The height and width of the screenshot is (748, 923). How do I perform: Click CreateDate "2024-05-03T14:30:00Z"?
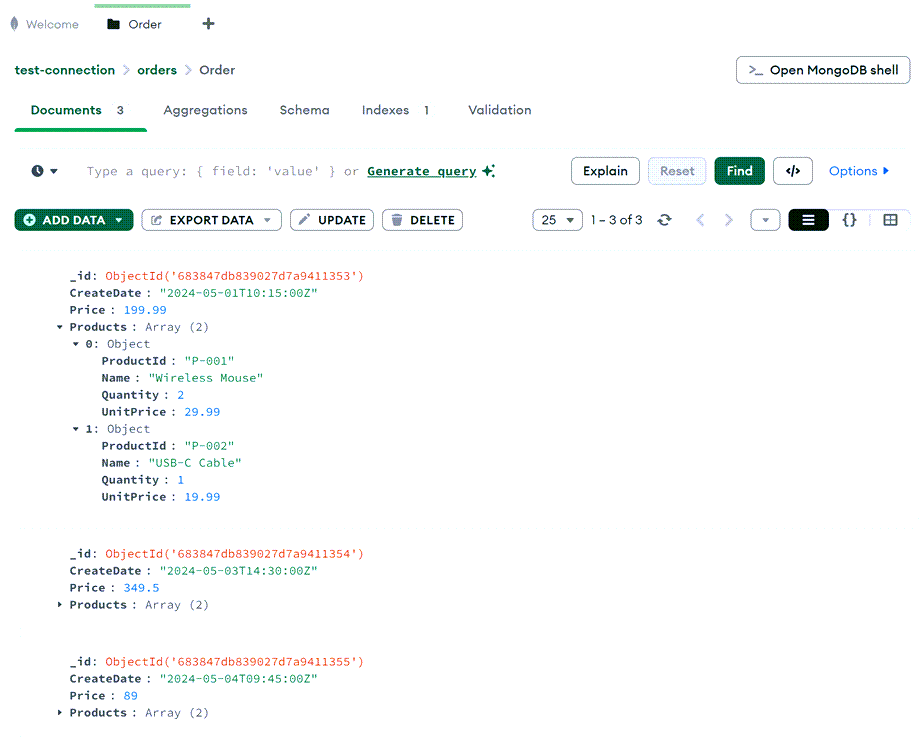click(238, 570)
